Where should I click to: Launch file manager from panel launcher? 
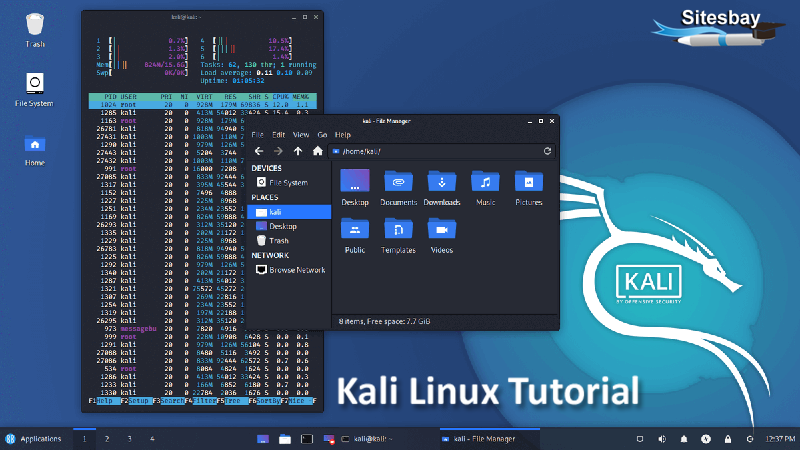coord(285,439)
